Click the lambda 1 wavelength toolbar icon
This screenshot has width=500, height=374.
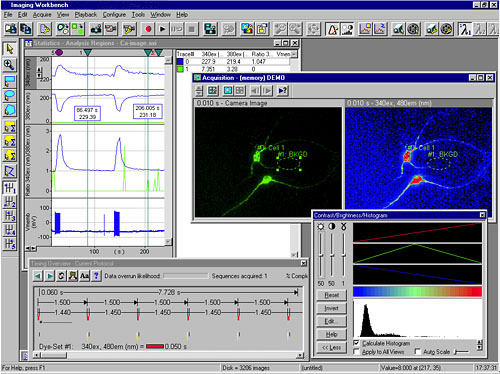point(465,29)
